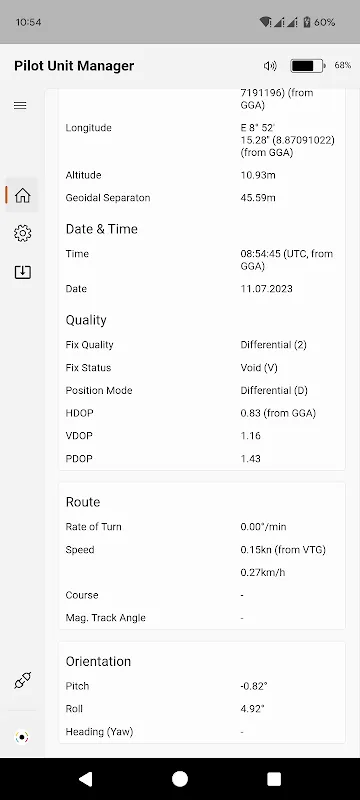
Task: Open the Settings gear icon
Action: coord(22,233)
